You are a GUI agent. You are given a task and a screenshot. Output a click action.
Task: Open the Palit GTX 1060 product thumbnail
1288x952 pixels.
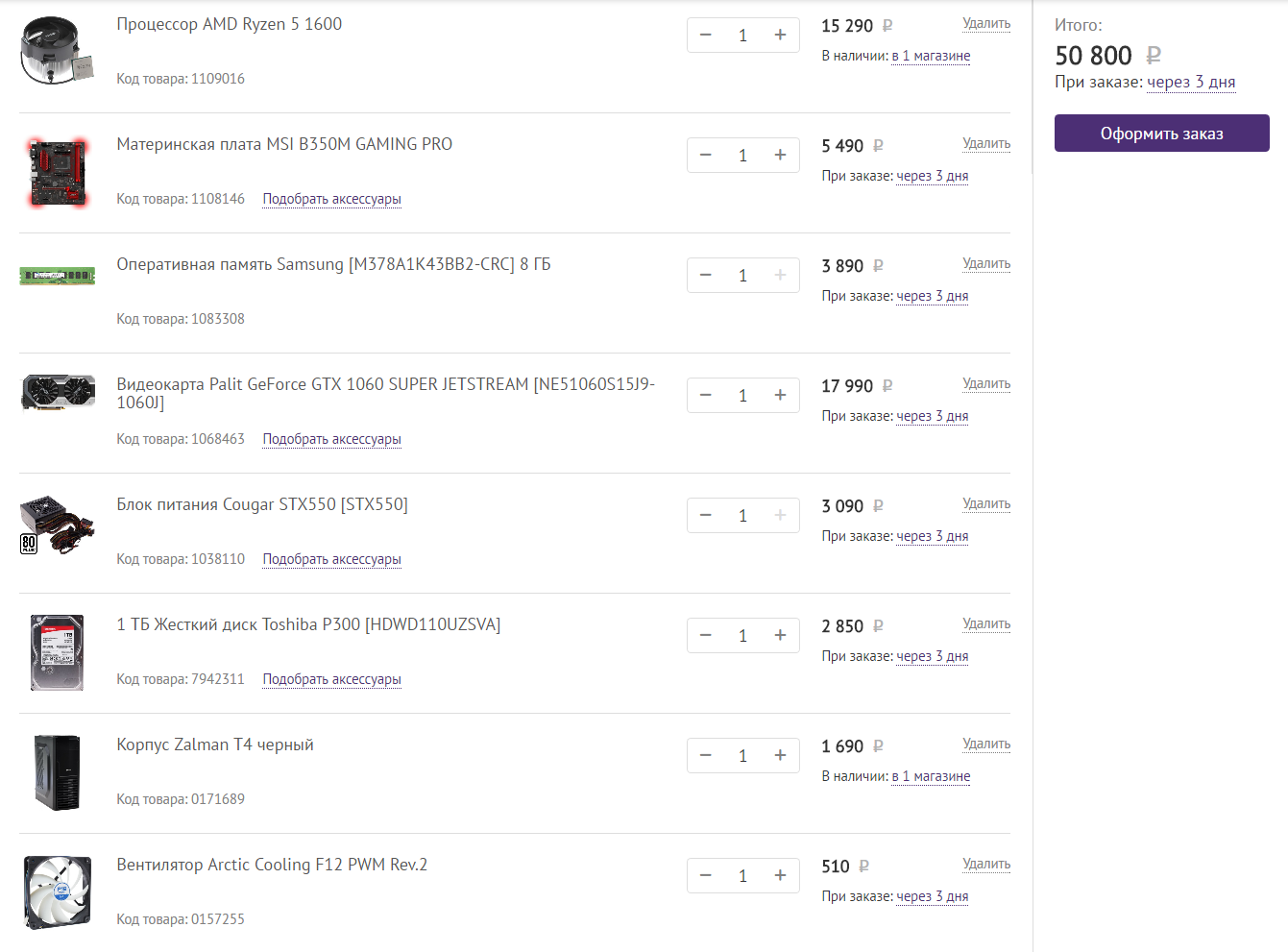[58, 393]
